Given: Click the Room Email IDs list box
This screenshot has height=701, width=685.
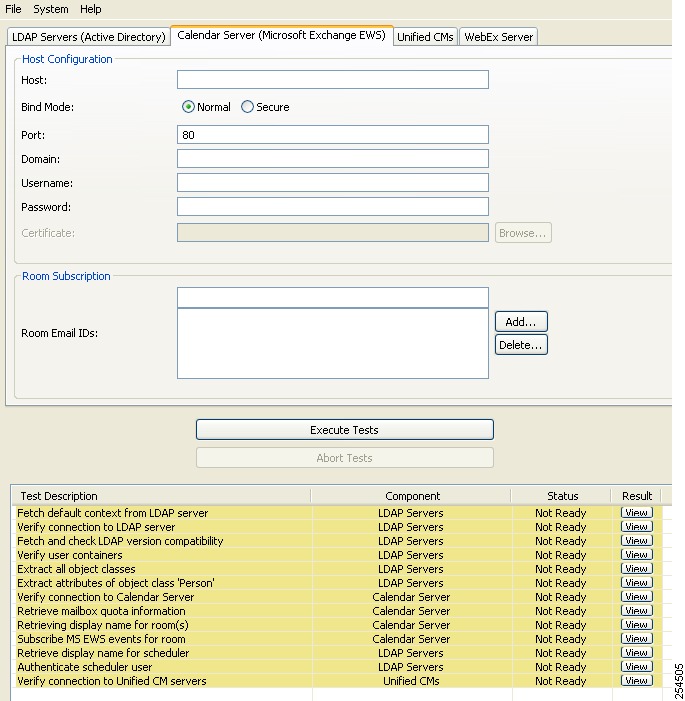Looking at the screenshot, I should (x=333, y=343).
